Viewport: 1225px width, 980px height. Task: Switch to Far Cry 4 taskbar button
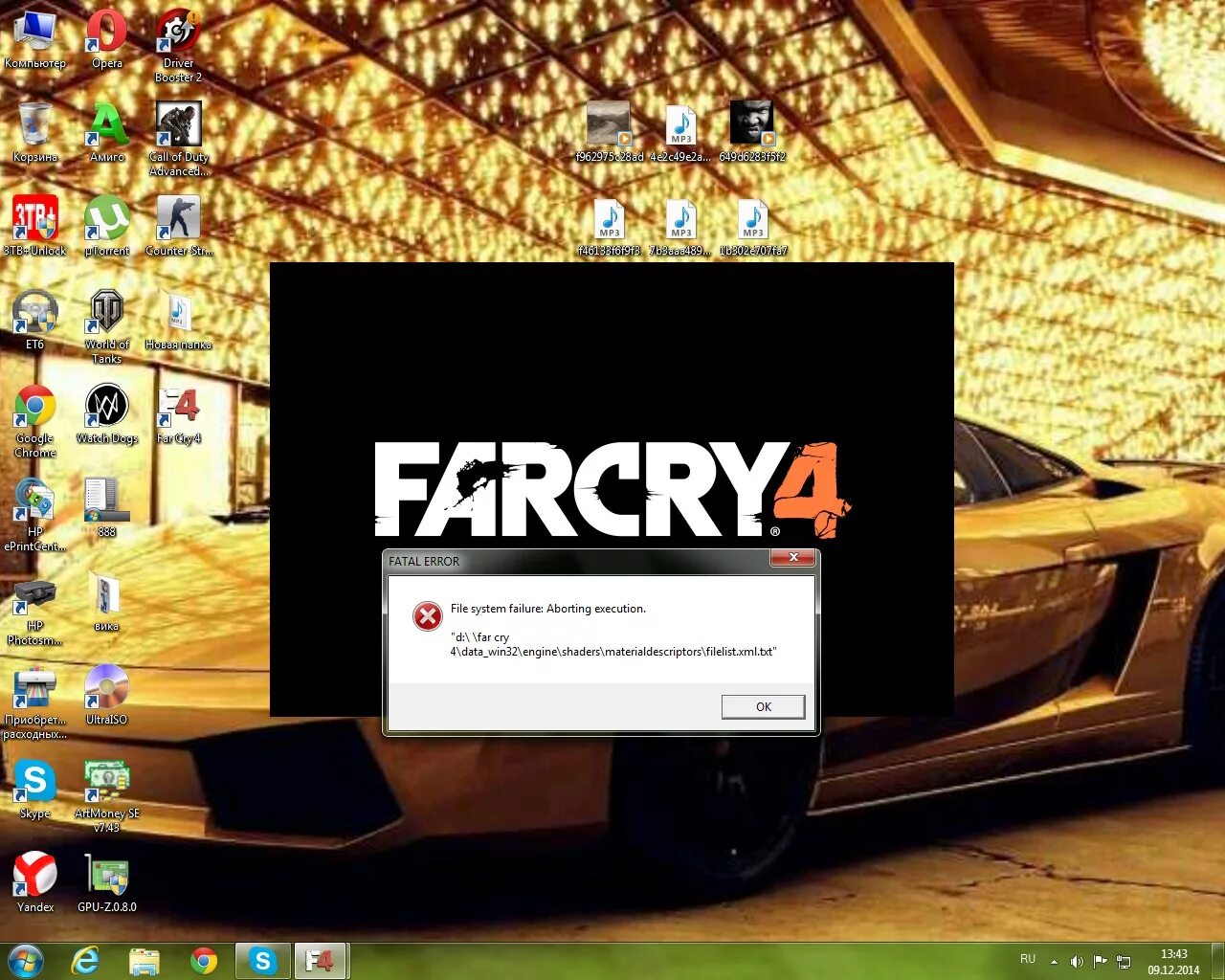point(320,961)
